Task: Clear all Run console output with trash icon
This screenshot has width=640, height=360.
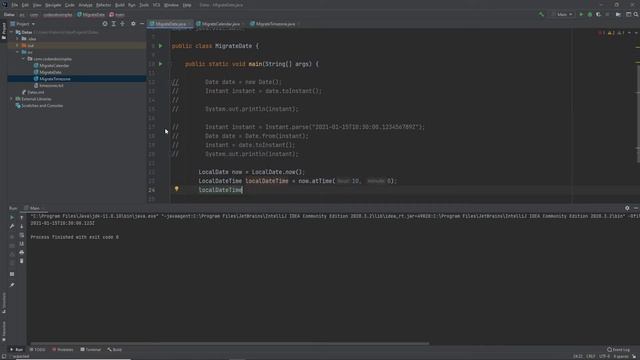Action: 22,261
